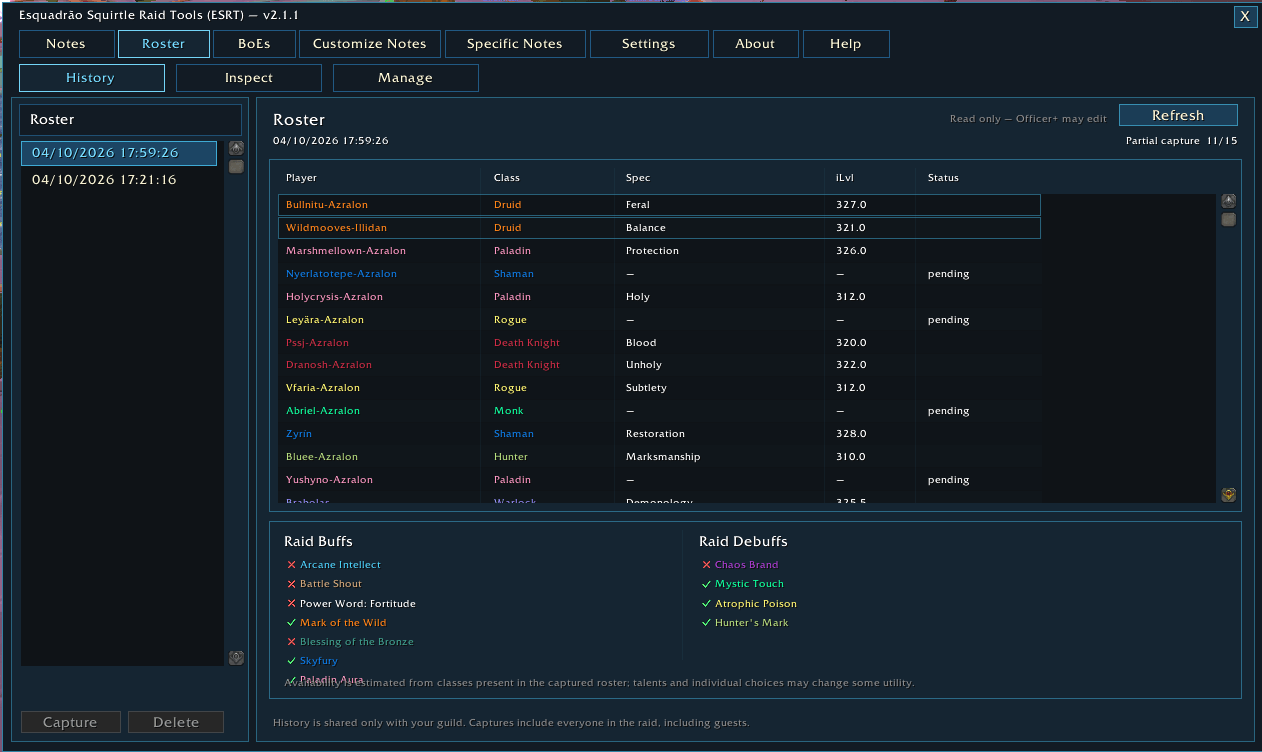Click the history list scroll down arrow
The image size is (1262, 752).
pyautogui.click(x=236, y=657)
